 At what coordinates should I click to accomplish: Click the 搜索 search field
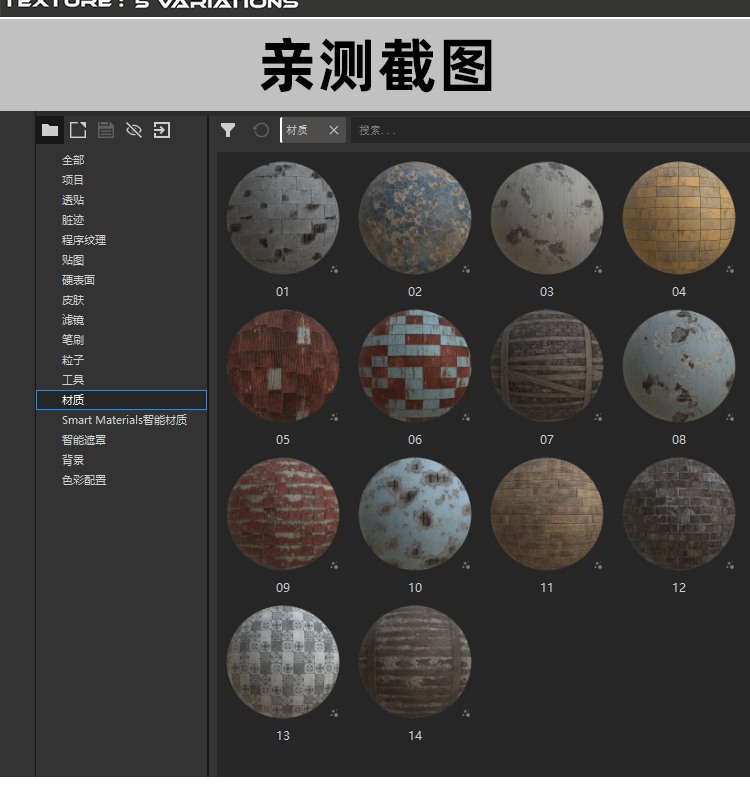pyautogui.click(x=548, y=130)
